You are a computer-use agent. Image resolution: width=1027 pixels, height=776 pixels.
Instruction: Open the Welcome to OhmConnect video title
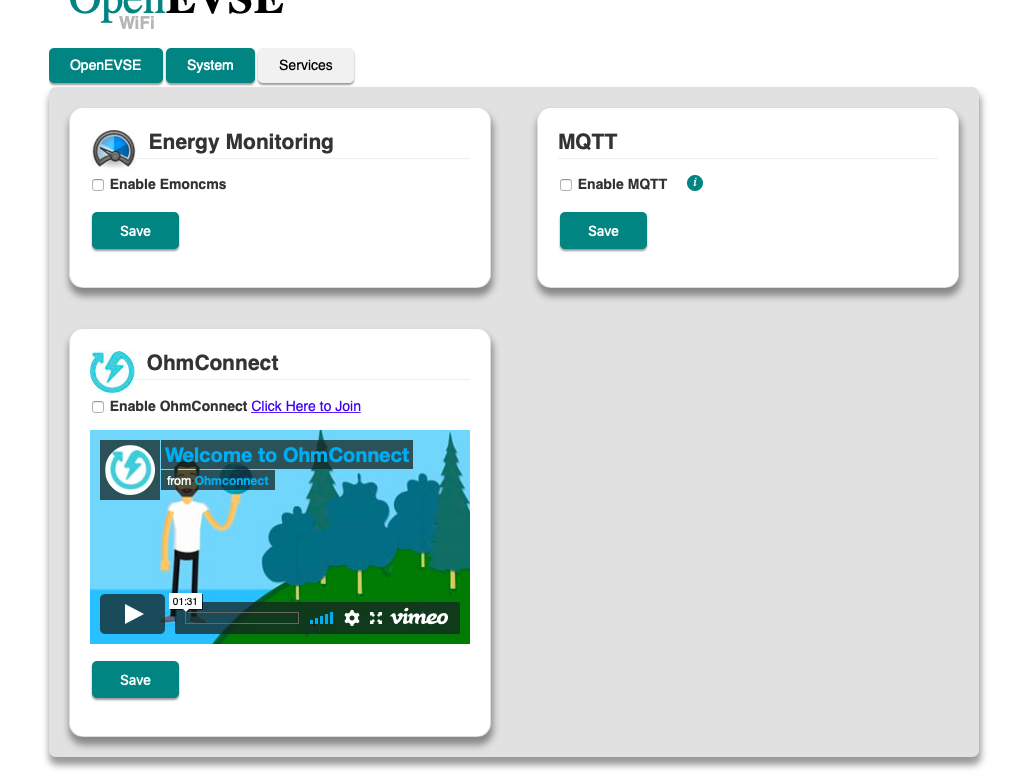pyautogui.click(x=287, y=454)
